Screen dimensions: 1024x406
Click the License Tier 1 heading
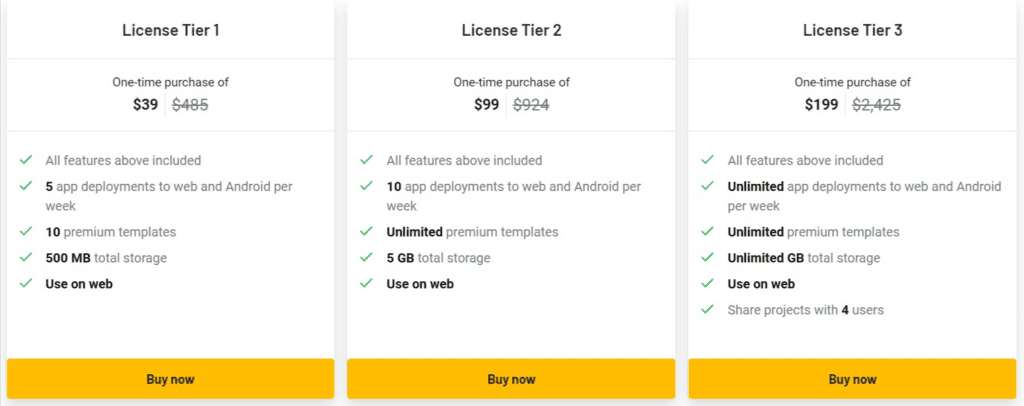point(171,30)
